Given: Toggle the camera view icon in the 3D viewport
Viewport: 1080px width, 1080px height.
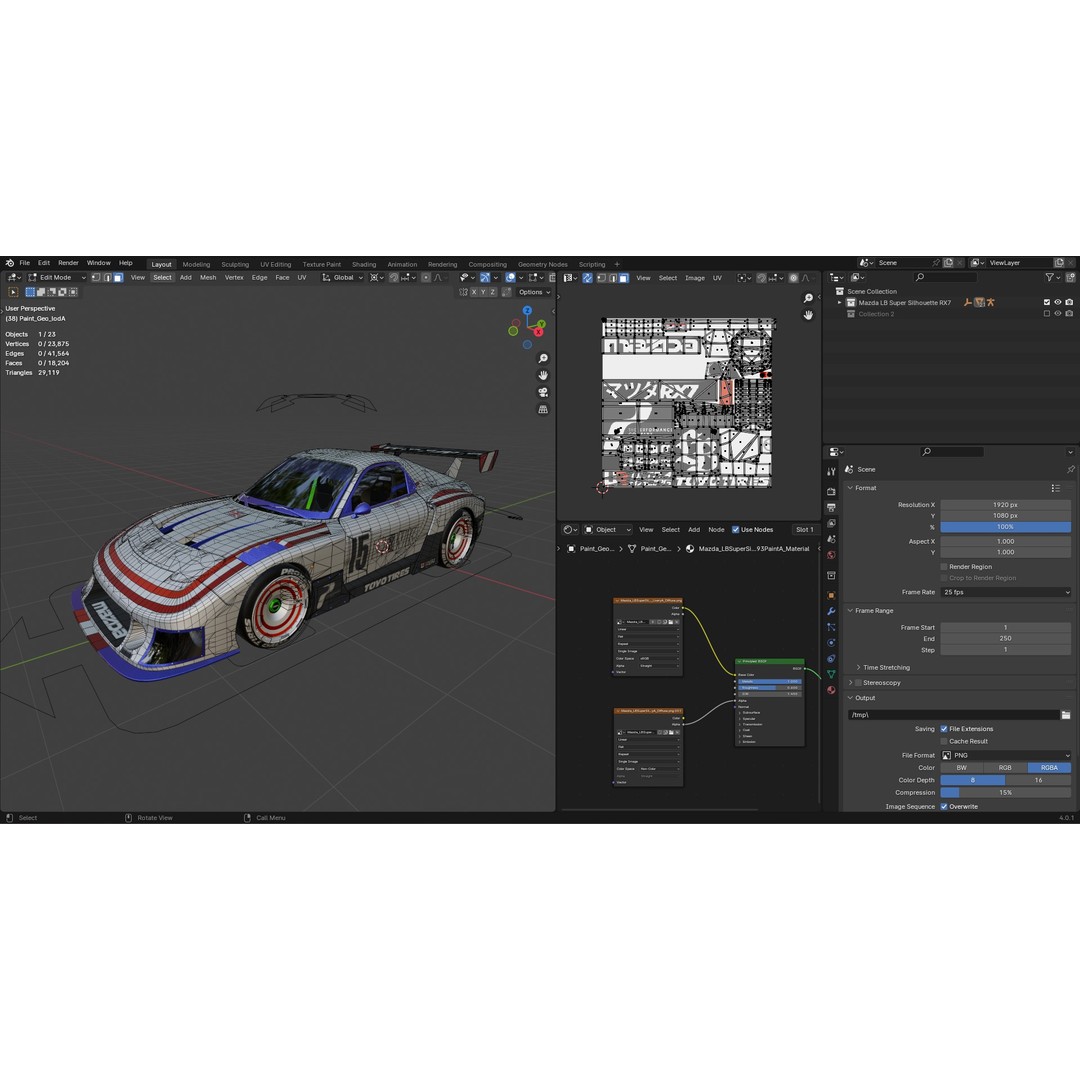Looking at the screenshot, I should [x=543, y=393].
